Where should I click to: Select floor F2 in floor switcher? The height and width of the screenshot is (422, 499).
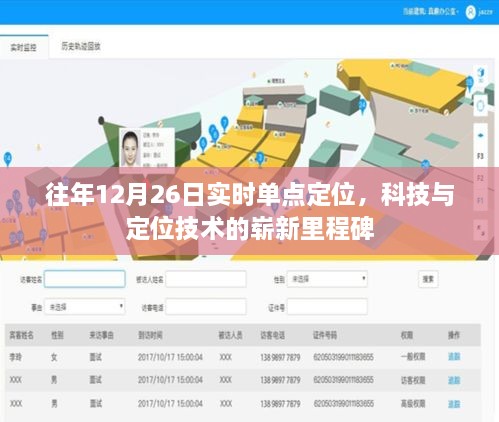pos(480,179)
